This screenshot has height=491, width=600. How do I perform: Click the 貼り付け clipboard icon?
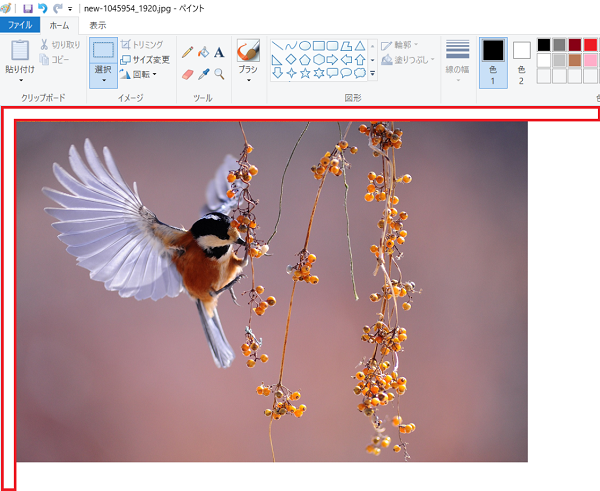click(x=20, y=50)
